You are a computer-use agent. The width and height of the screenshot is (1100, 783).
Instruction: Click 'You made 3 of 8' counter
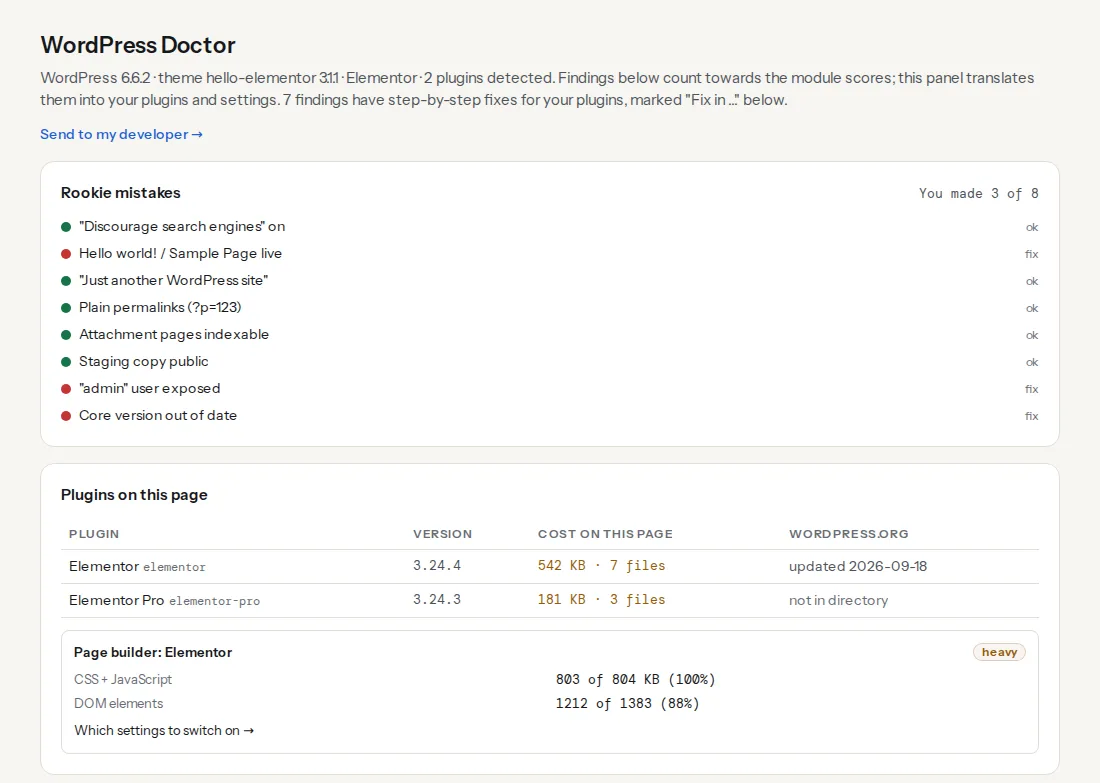tap(979, 193)
